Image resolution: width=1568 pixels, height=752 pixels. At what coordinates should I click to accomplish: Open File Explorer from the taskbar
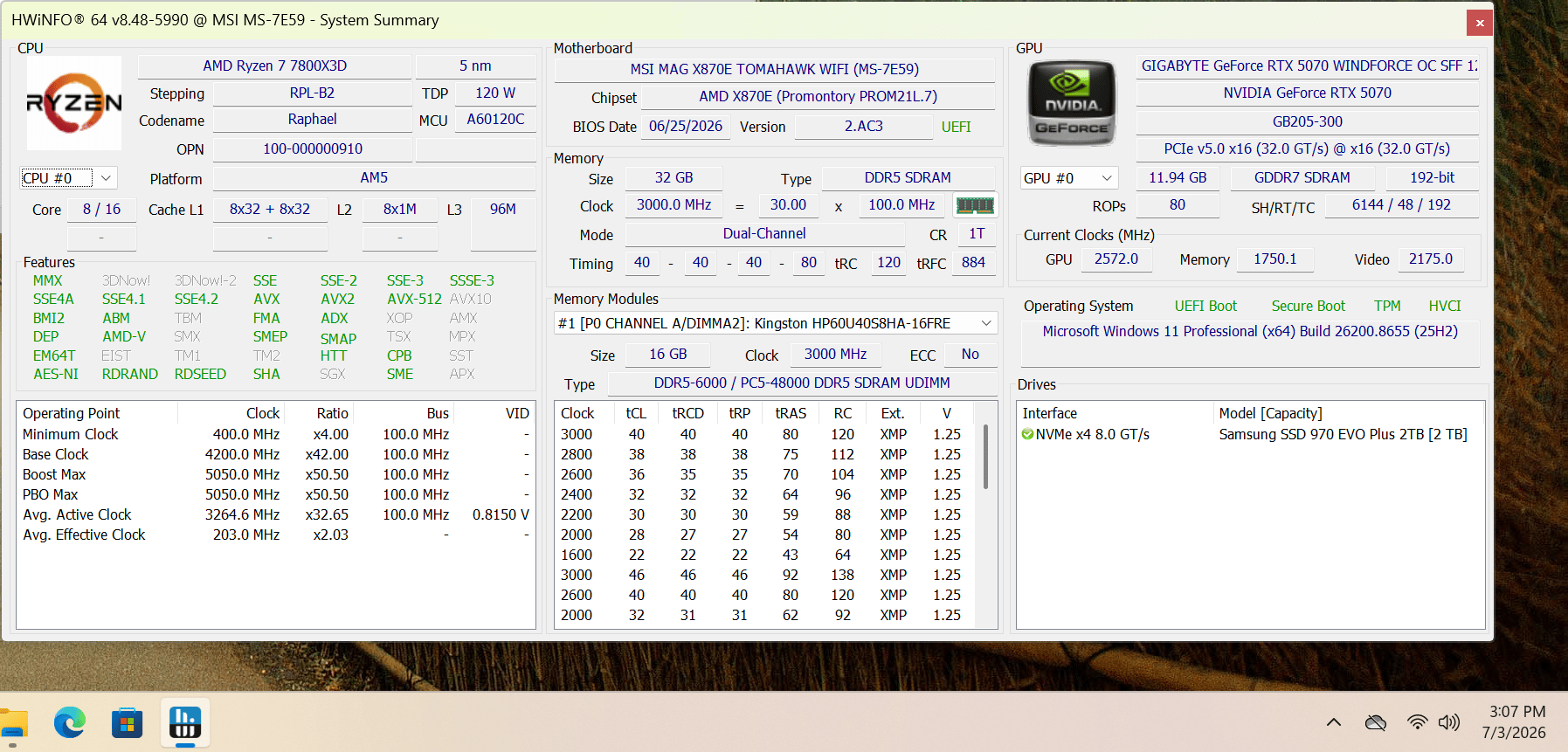(x=13, y=723)
